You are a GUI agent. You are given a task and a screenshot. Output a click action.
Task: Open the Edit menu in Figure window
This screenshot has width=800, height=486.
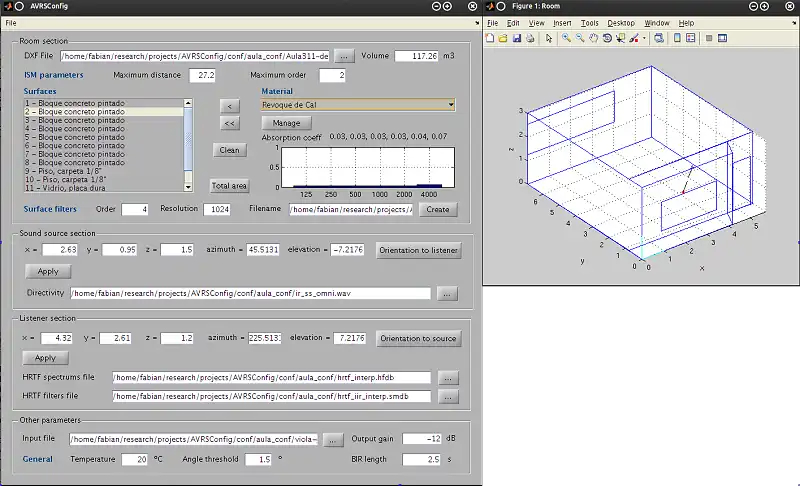click(513, 23)
